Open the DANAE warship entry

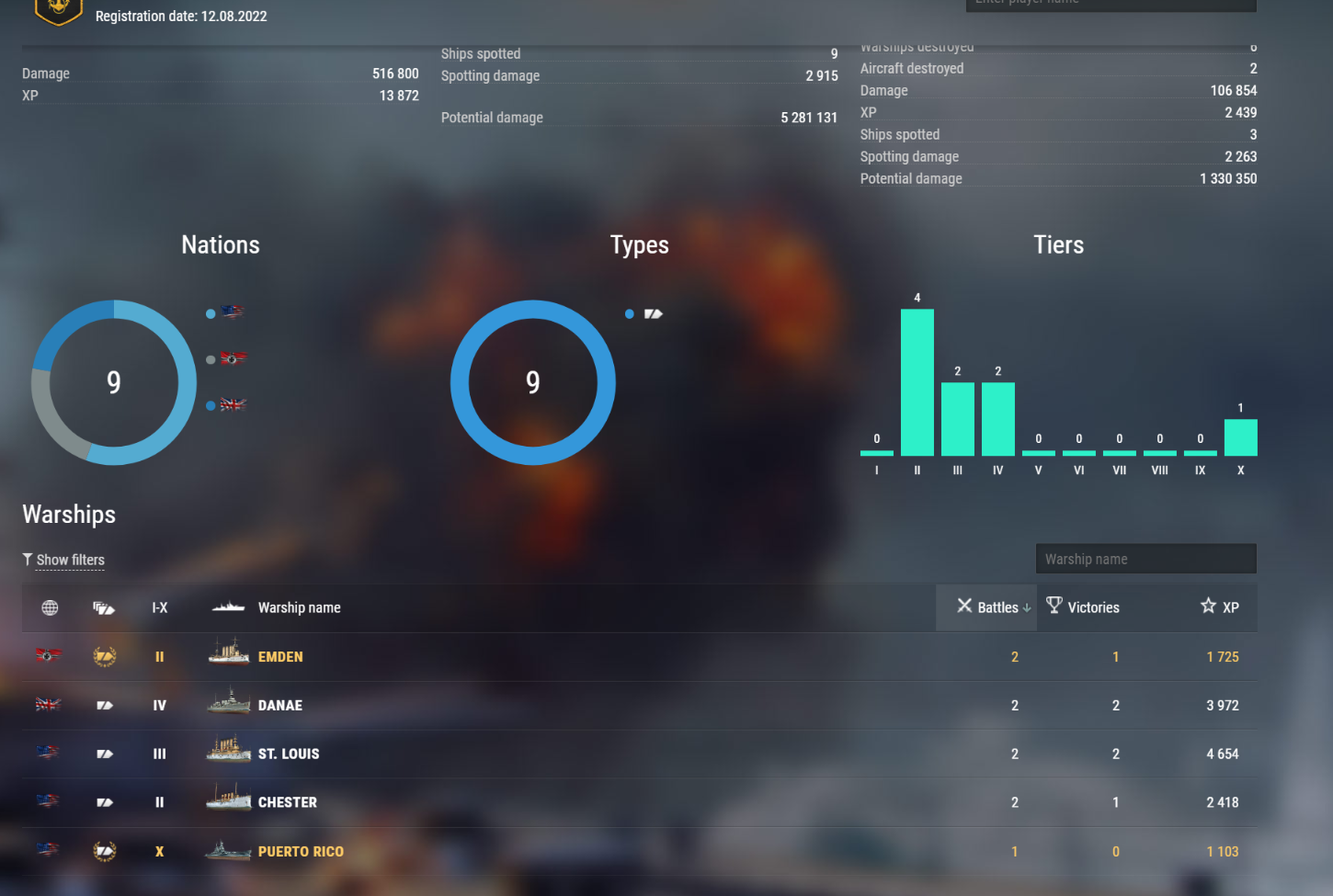pos(280,706)
